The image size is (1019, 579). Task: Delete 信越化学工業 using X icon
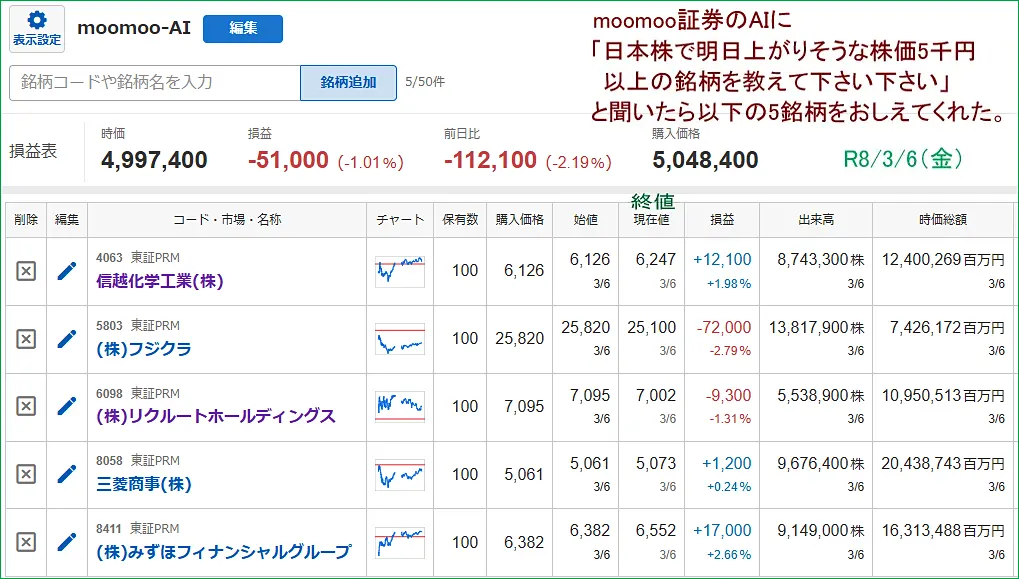25,270
